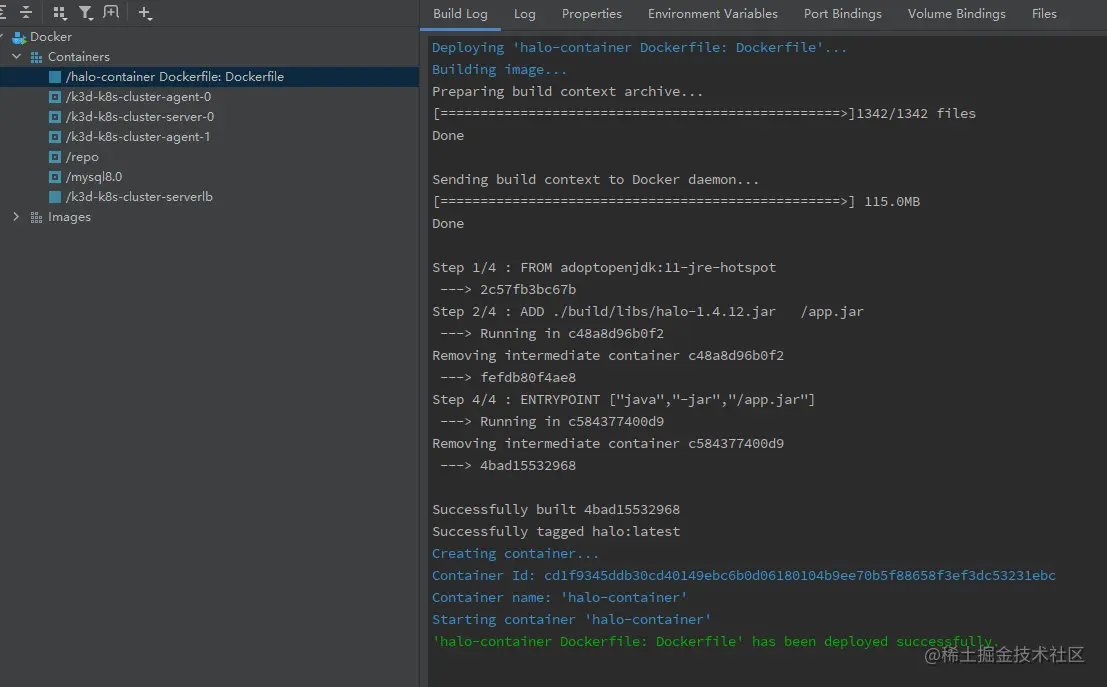Select /halo-container Dockerfile: Dockerfile row
This screenshot has width=1107, height=687.
coord(209,77)
